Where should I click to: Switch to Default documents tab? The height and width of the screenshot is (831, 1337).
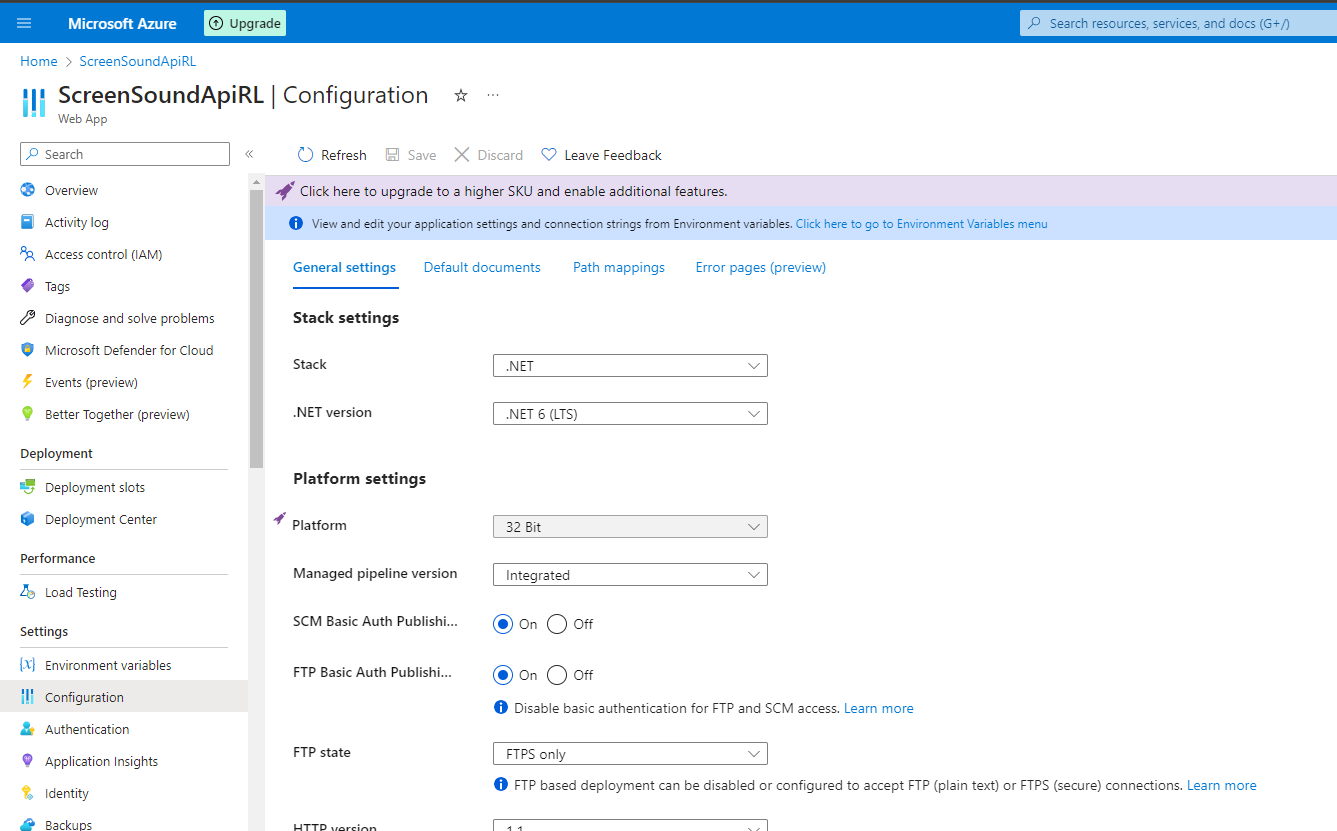482,268
